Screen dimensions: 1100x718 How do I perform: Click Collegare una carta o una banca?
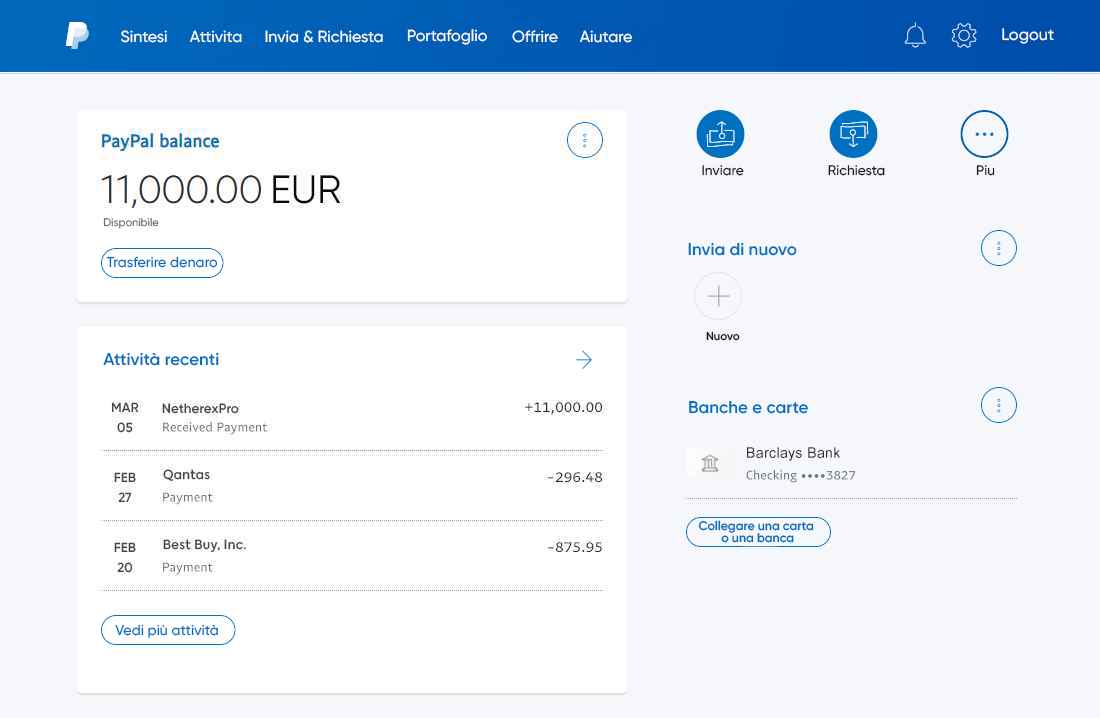757,532
